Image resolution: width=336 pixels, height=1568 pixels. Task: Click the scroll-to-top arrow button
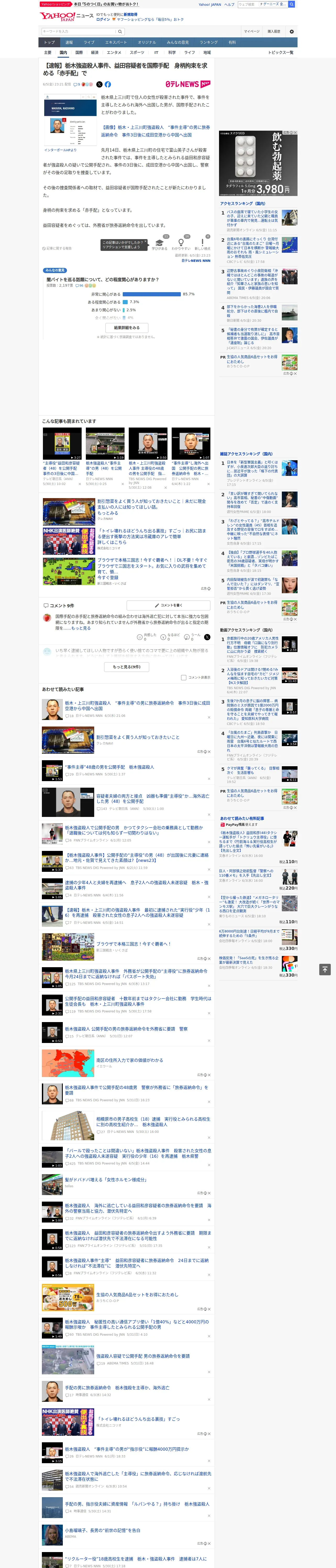tap(325, 969)
